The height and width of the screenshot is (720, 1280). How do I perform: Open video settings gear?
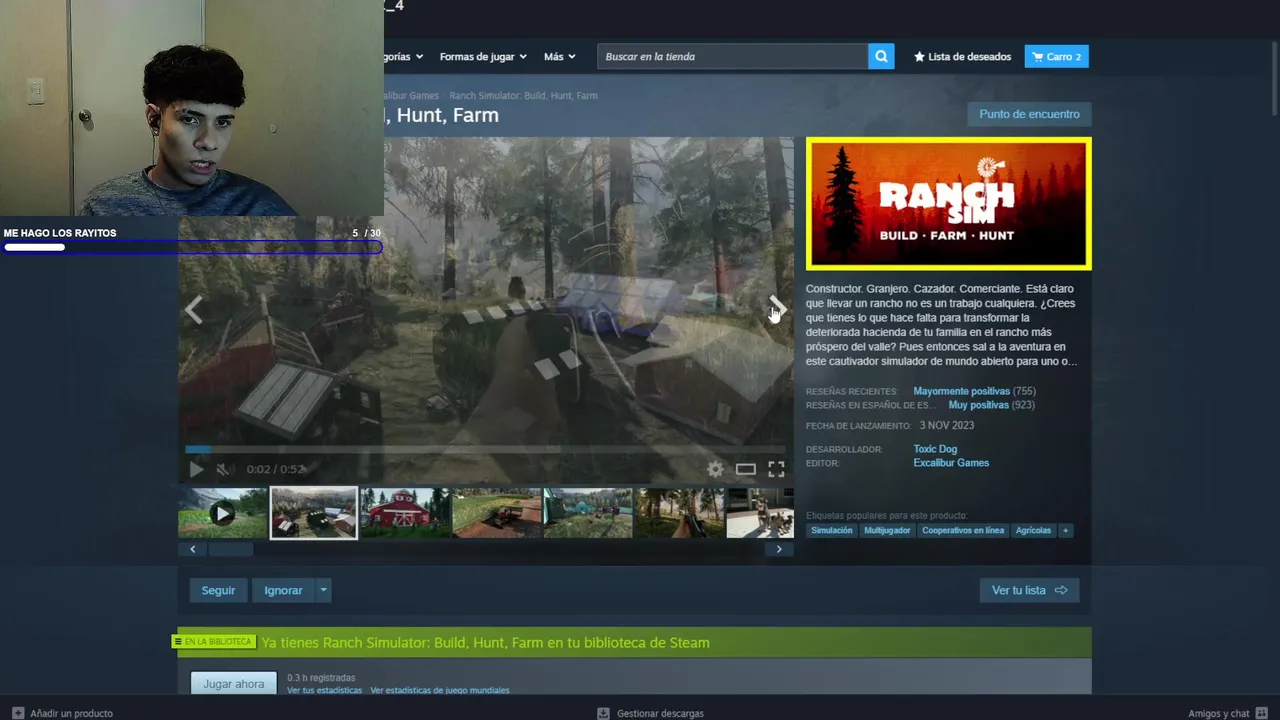click(x=715, y=469)
